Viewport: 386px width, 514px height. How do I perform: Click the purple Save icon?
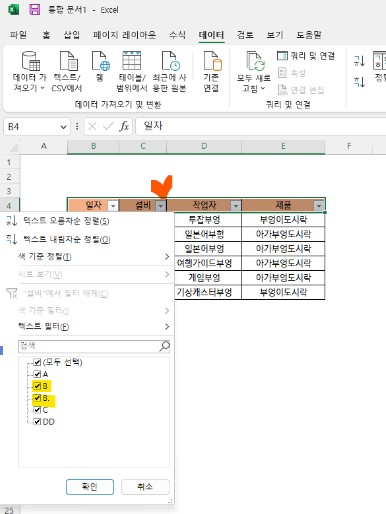click(34, 9)
